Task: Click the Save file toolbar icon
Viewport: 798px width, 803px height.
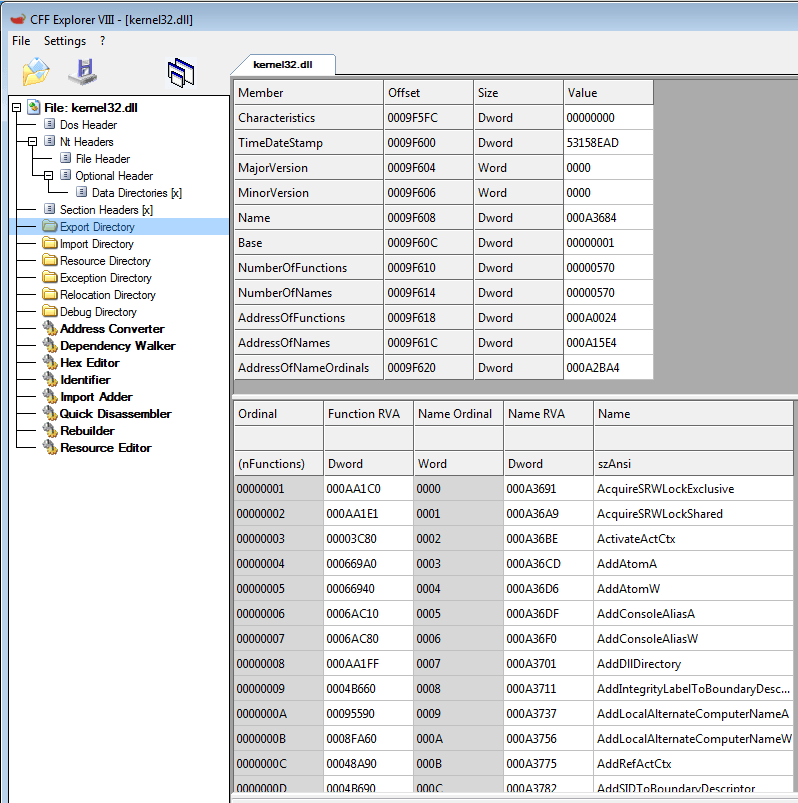Action: click(82, 71)
